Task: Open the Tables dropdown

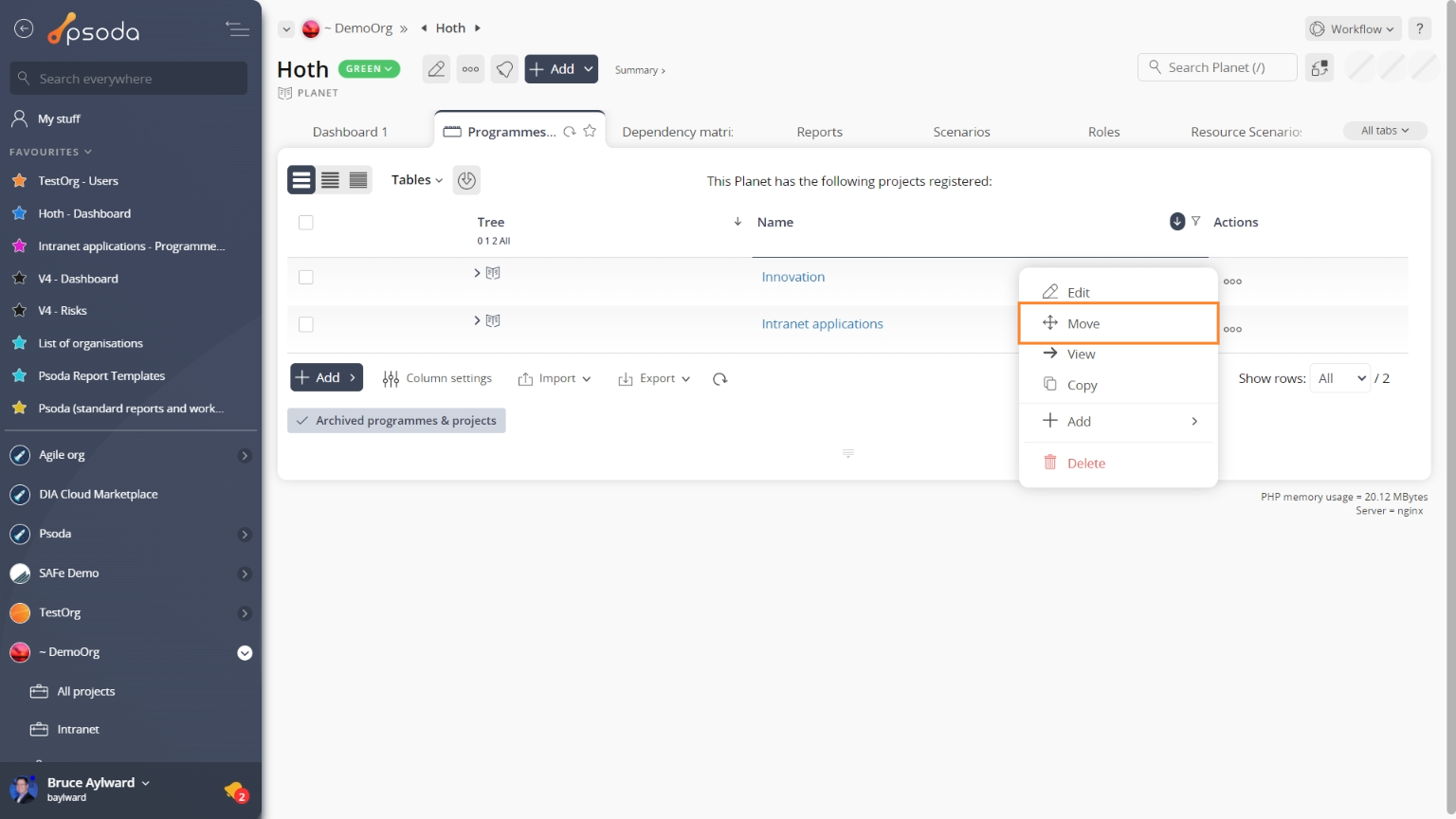Action: pos(417,180)
